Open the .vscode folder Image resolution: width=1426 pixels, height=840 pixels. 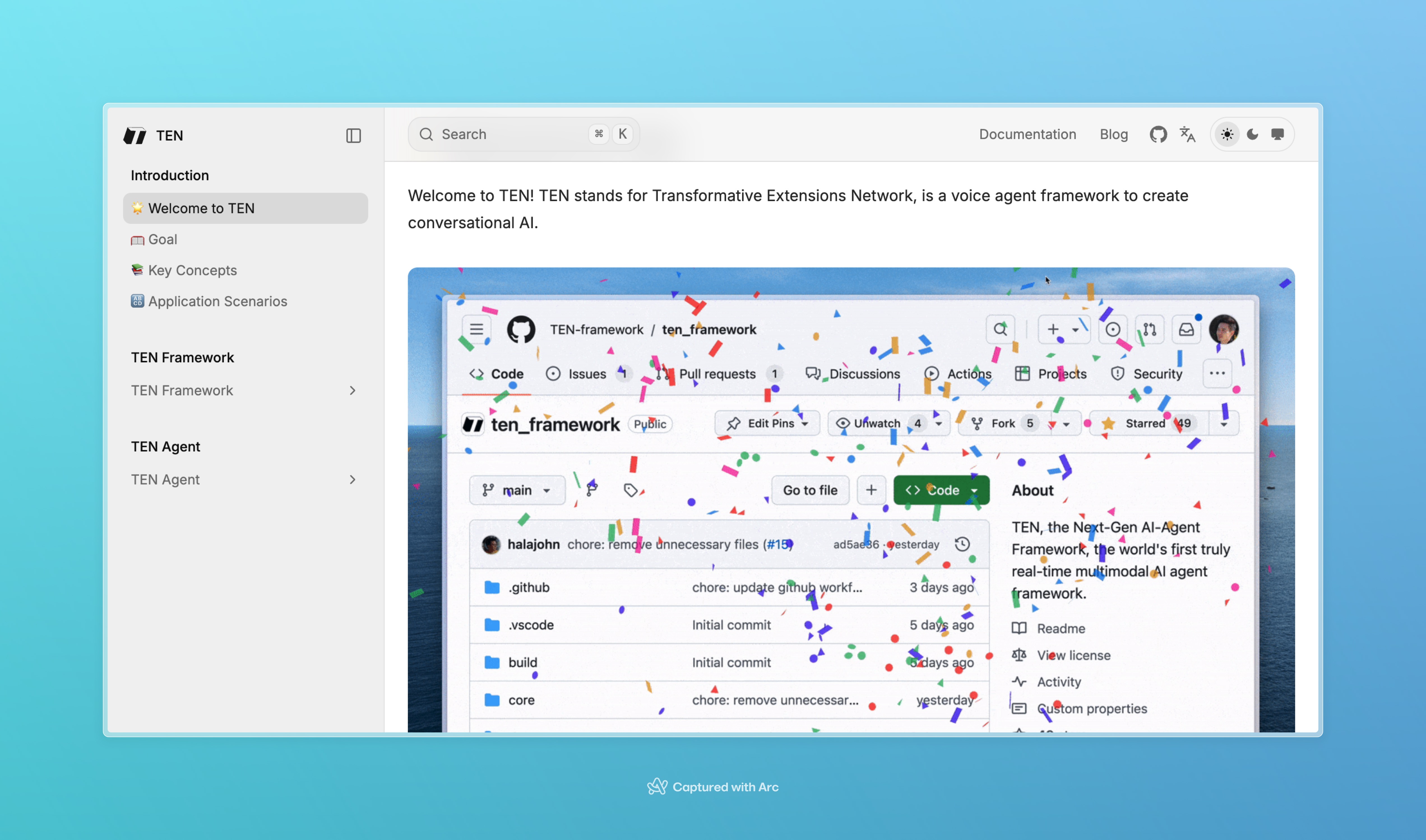coord(531,625)
